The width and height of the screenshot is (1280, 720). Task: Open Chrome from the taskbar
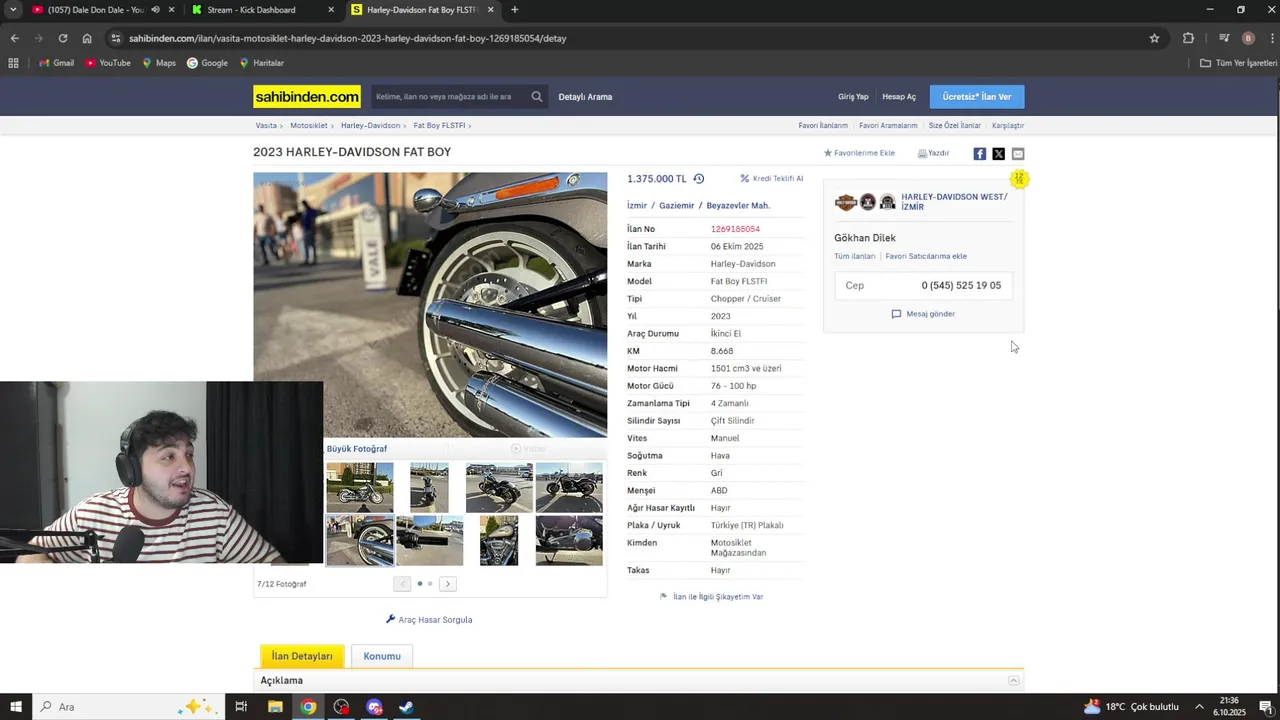[x=308, y=707]
